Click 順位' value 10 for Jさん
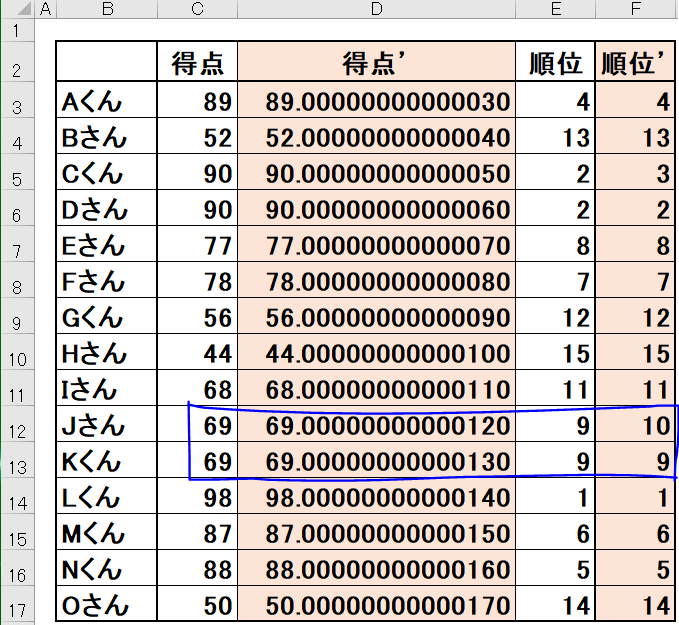 pyautogui.click(x=635, y=424)
